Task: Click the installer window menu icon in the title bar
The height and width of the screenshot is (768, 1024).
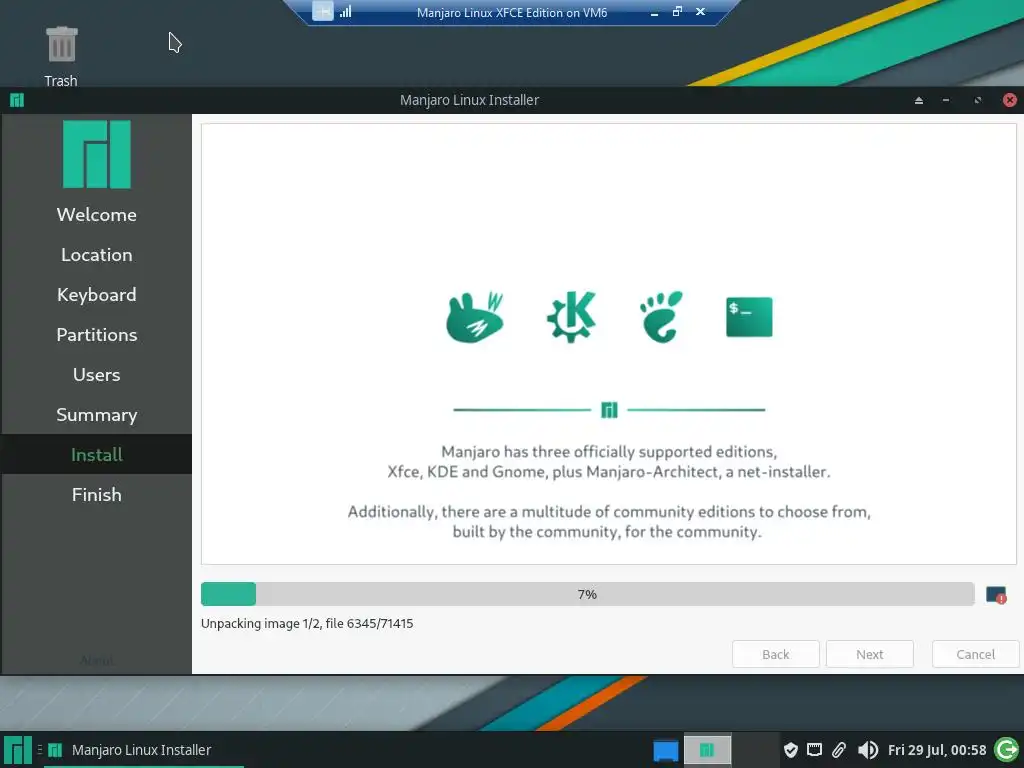Action: [17, 100]
